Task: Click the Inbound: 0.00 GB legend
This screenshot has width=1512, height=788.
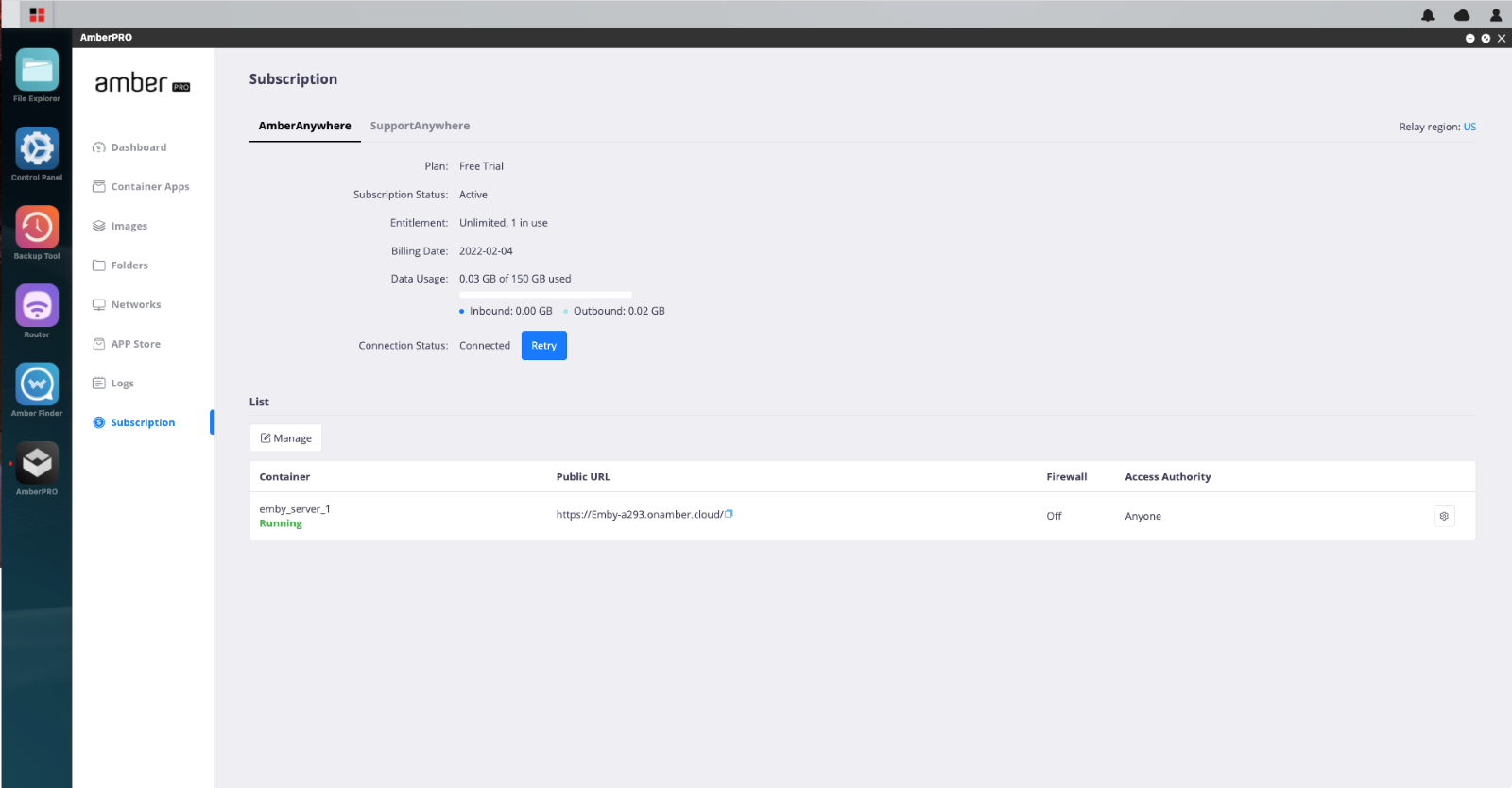Action: [x=506, y=311]
